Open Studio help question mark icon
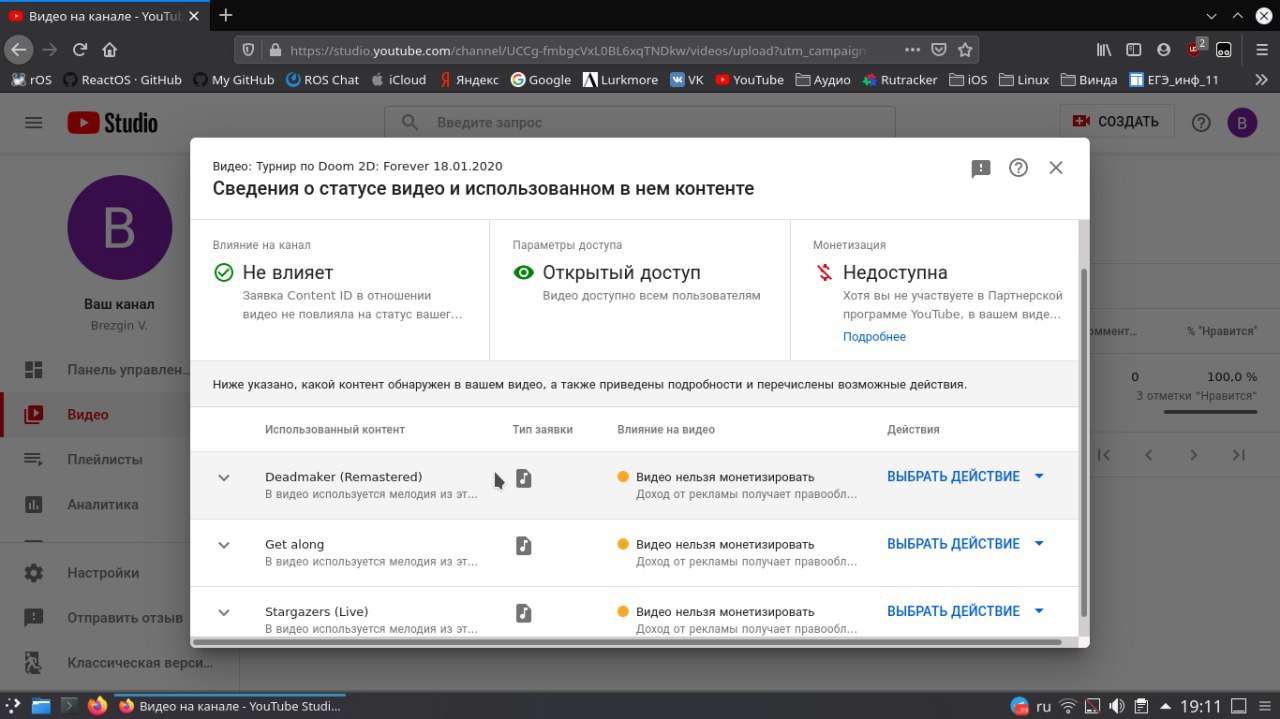Image resolution: width=1280 pixels, height=719 pixels. 1201,122
